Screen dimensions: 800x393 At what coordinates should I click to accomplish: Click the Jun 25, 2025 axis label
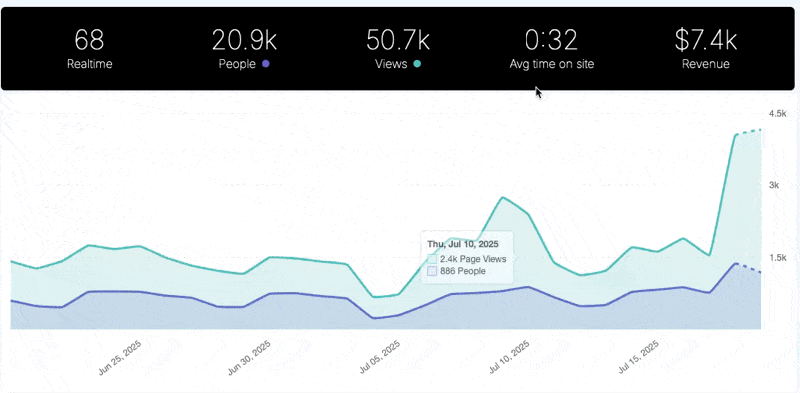pos(120,358)
